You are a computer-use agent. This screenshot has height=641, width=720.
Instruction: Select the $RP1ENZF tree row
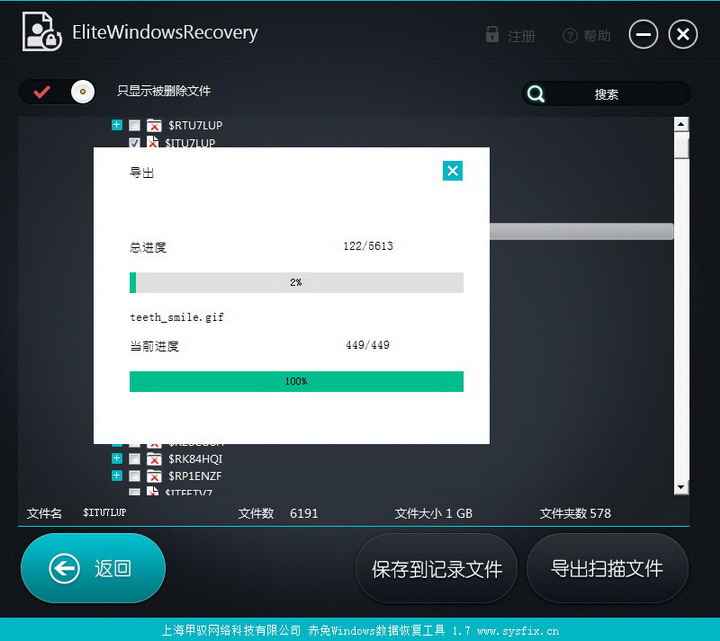click(195, 476)
